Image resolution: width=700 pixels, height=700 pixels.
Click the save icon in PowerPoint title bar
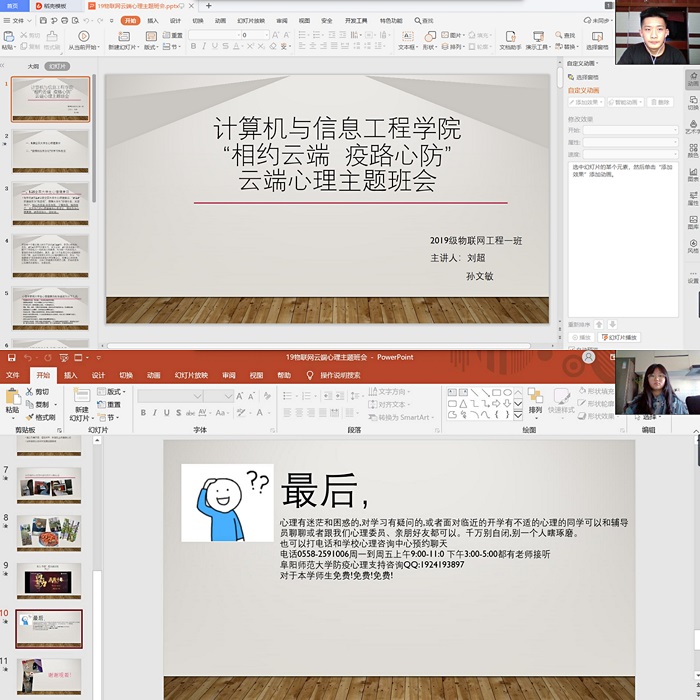[x=11, y=357]
